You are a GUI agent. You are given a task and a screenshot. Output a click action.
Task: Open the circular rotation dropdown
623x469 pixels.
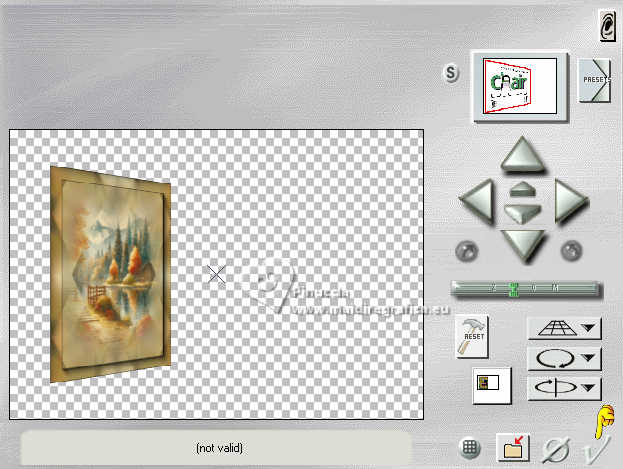[x=565, y=359]
